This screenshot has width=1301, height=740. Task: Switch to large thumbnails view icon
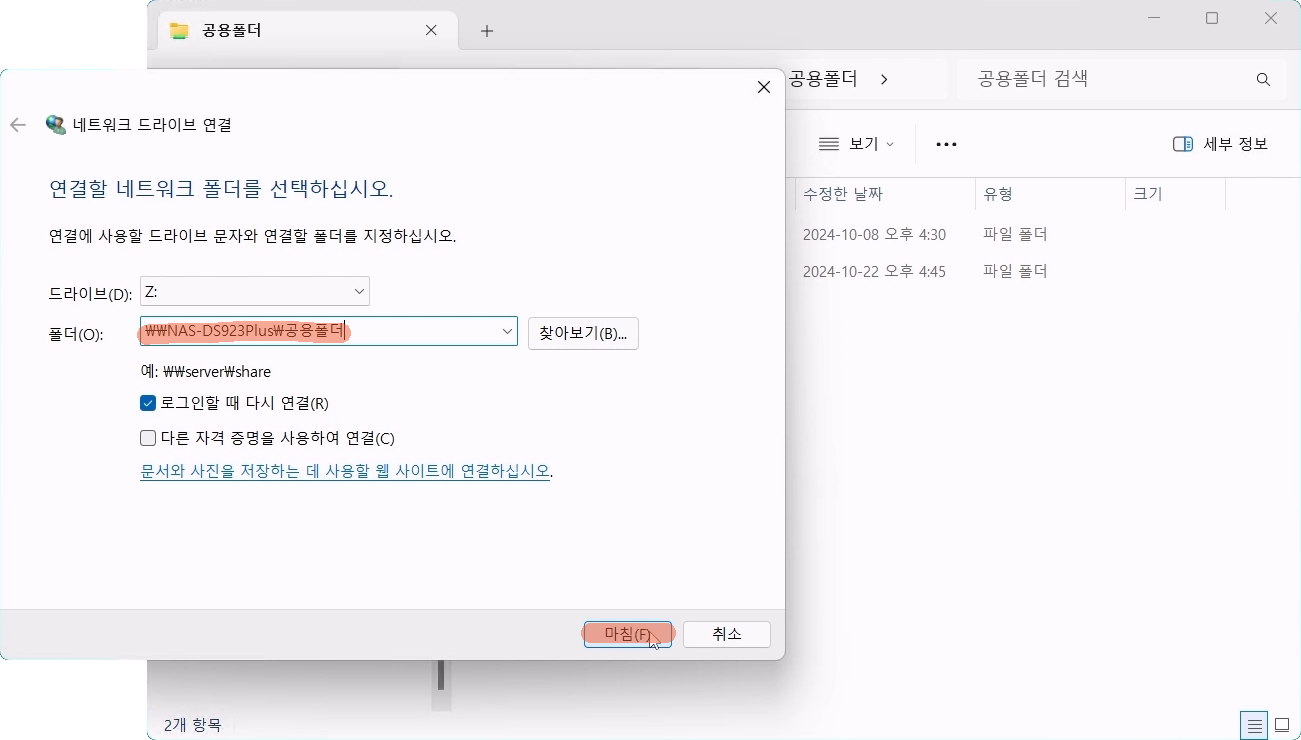(x=1282, y=725)
